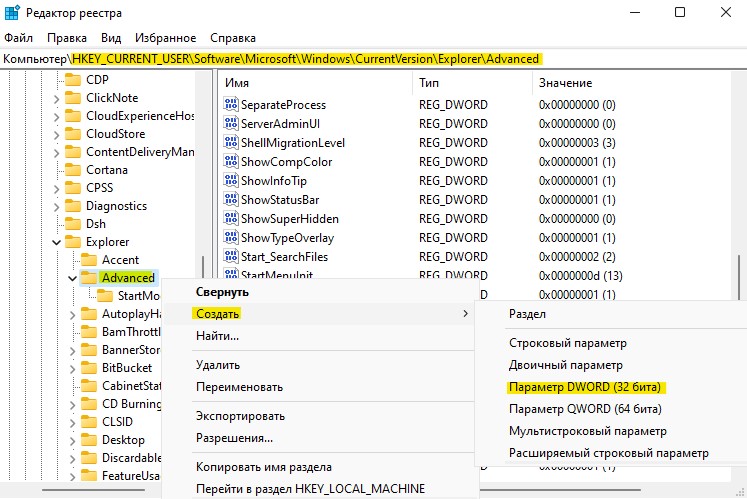Select Копировать имя раздела
This screenshot has width=747, height=499.
point(319,467)
